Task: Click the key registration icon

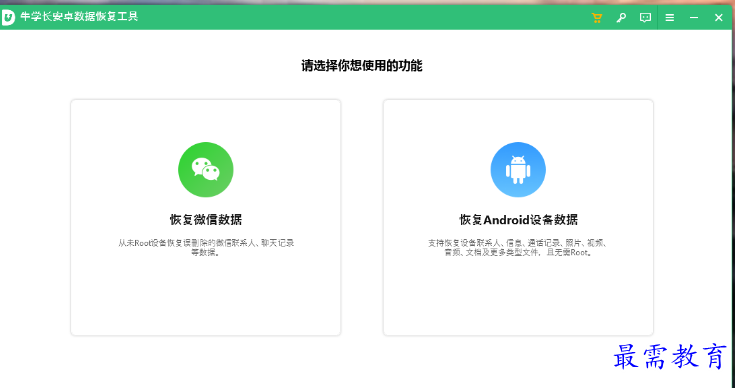Action: (x=621, y=18)
